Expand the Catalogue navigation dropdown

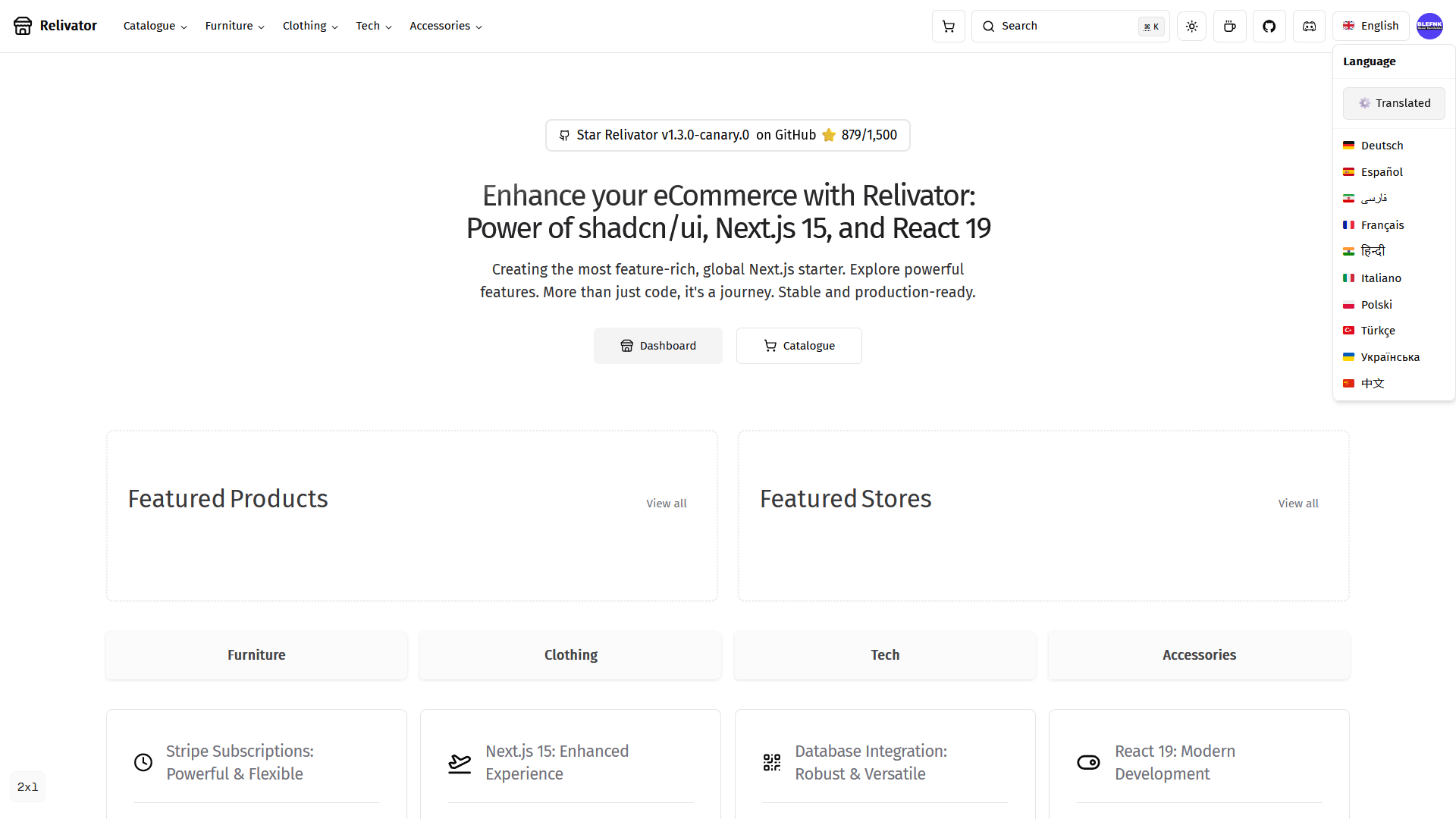[153, 26]
